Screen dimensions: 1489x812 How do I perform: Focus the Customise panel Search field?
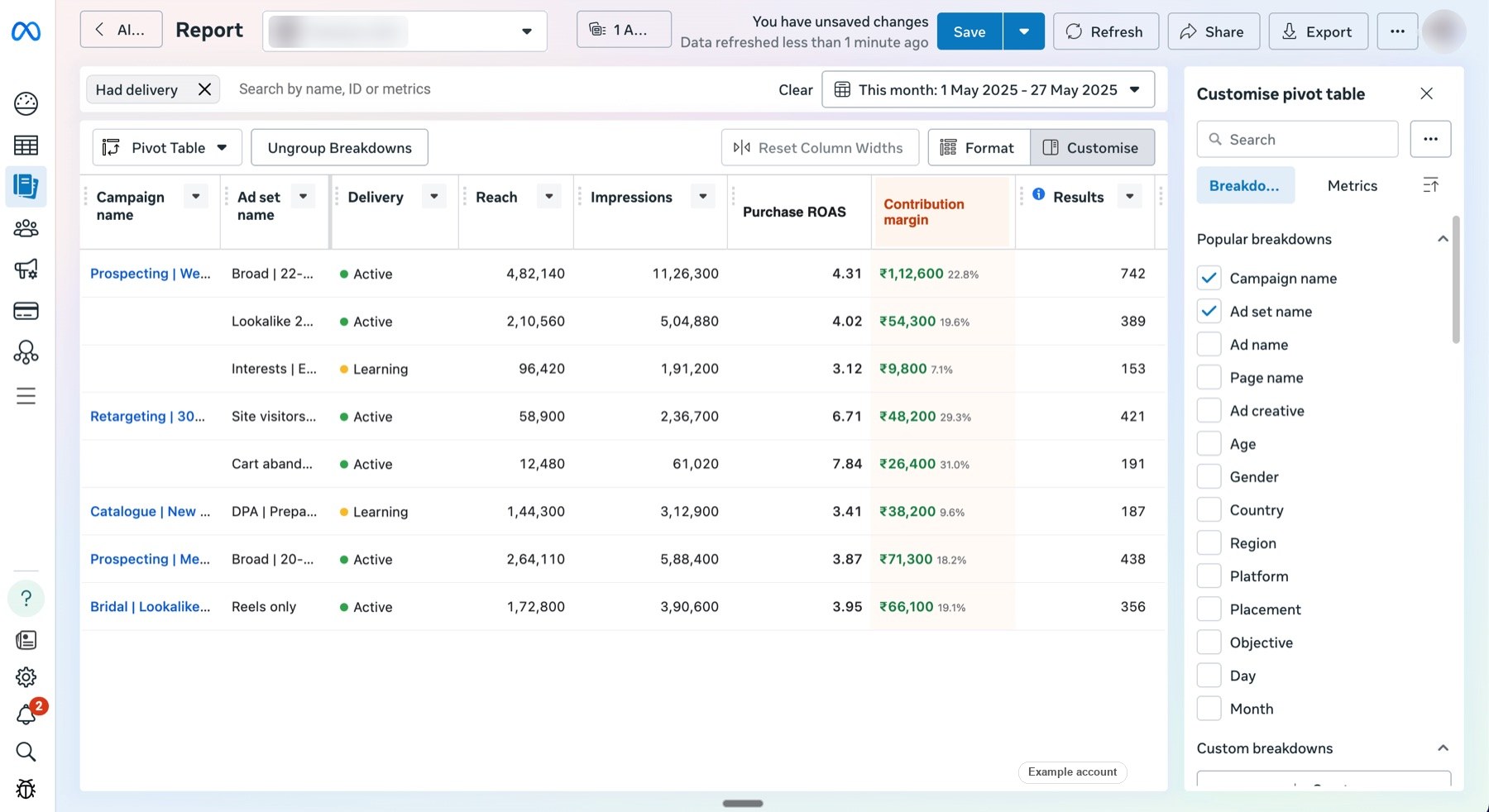1297,139
